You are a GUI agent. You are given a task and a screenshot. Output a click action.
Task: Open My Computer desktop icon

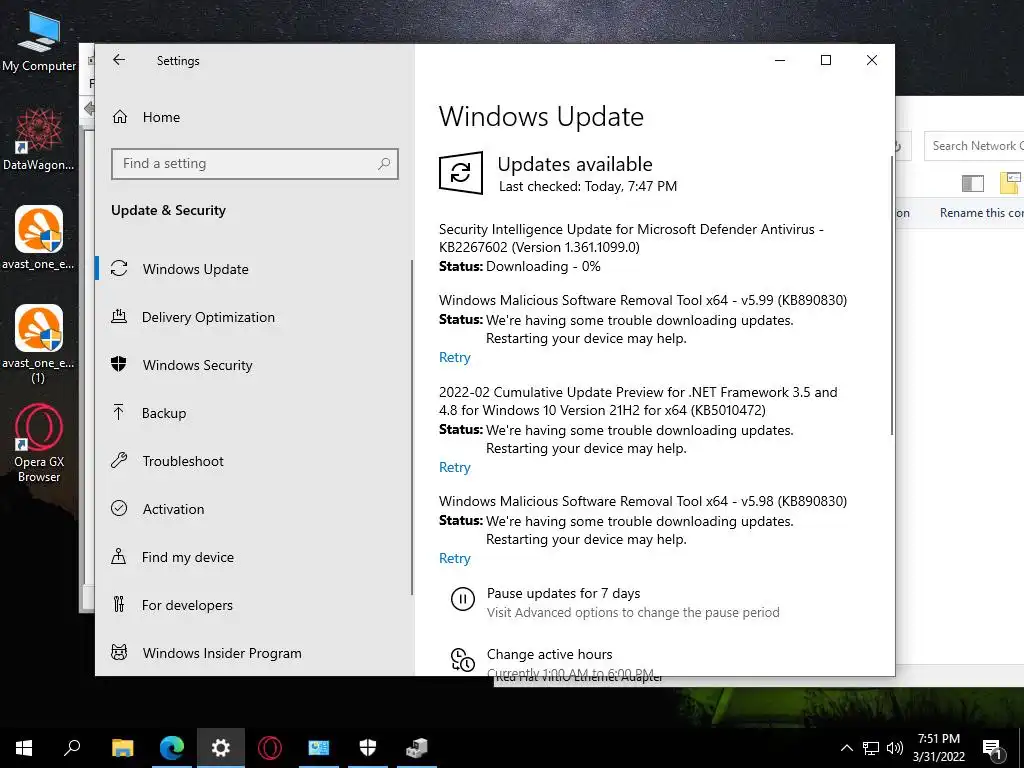(39, 43)
